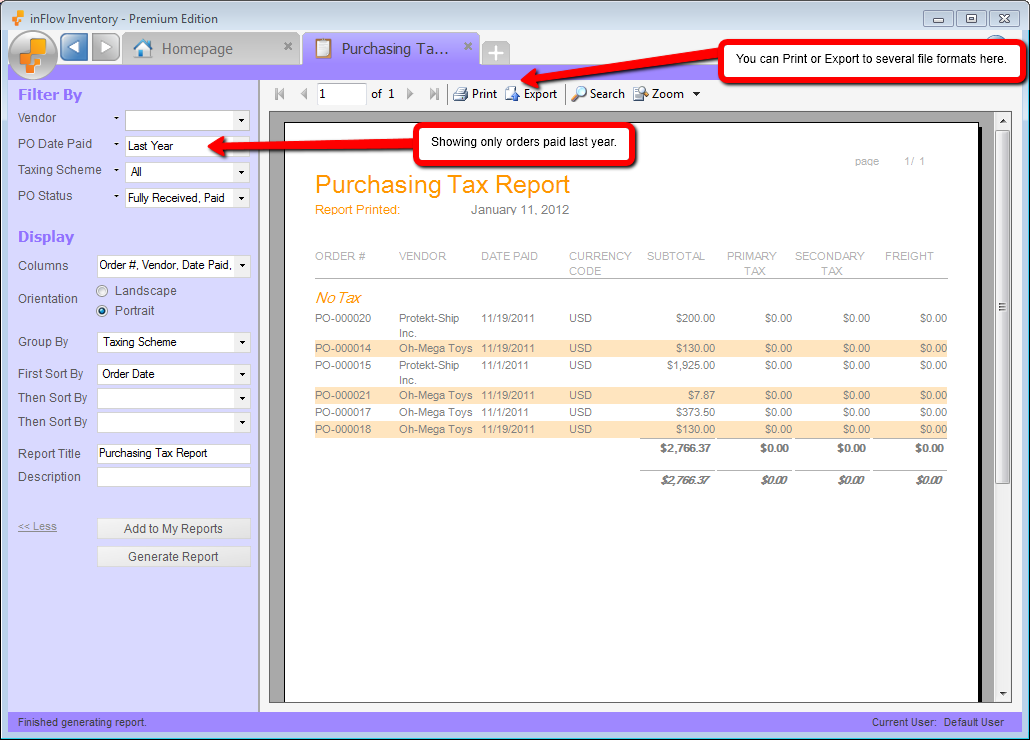Image resolution: width=1030 pixels, height=740 pixels.
Task: Go to next report page
Action: (x=410, y=94)
